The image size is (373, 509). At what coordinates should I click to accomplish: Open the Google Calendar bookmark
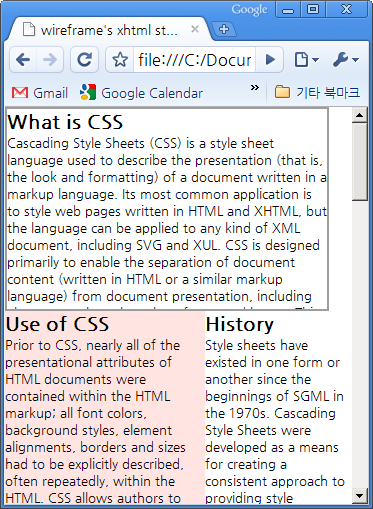(141, 93)
